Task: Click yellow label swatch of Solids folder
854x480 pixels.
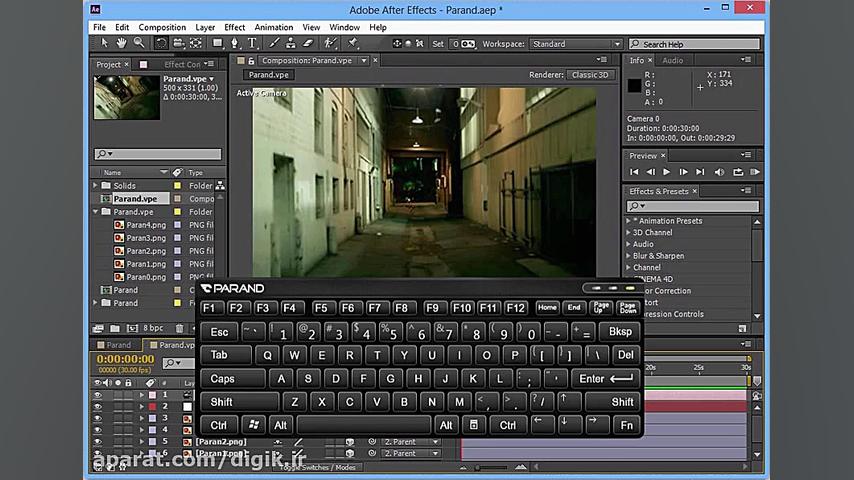Action: tap(178, 186)
